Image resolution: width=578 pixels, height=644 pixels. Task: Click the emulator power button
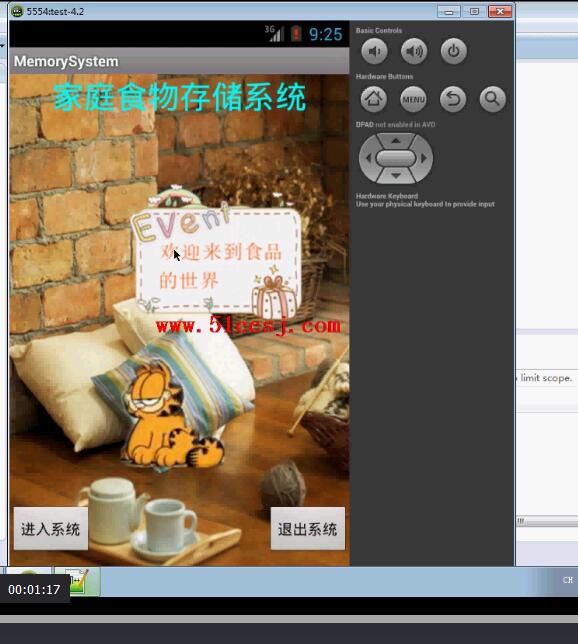pos(454,51)
